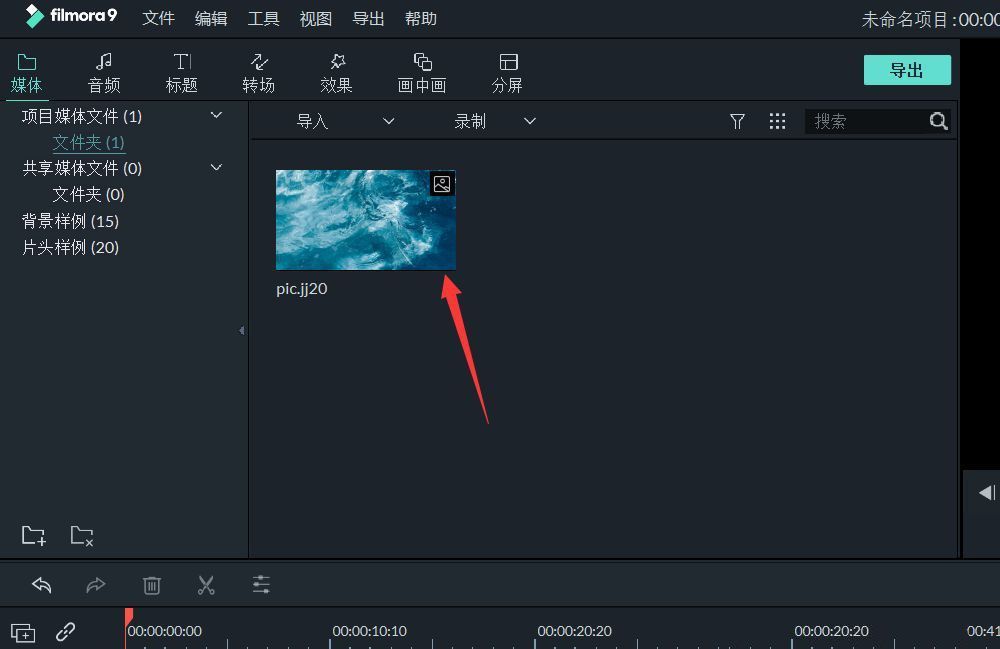Click the delete folder icon

82,535
